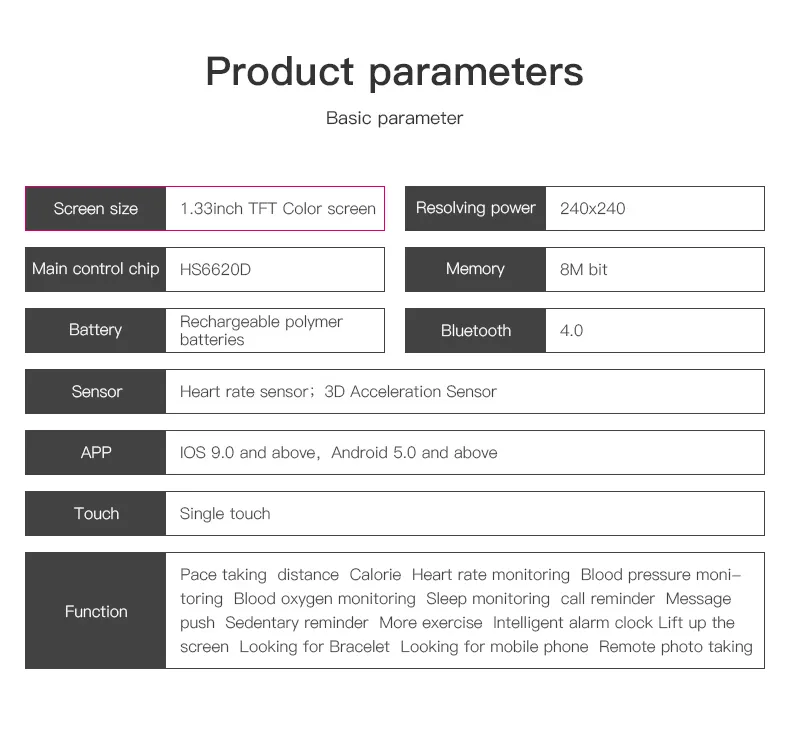Screen dimensions: 790x730
Task: Click the APP label cell
Action: tap(96, 452)
